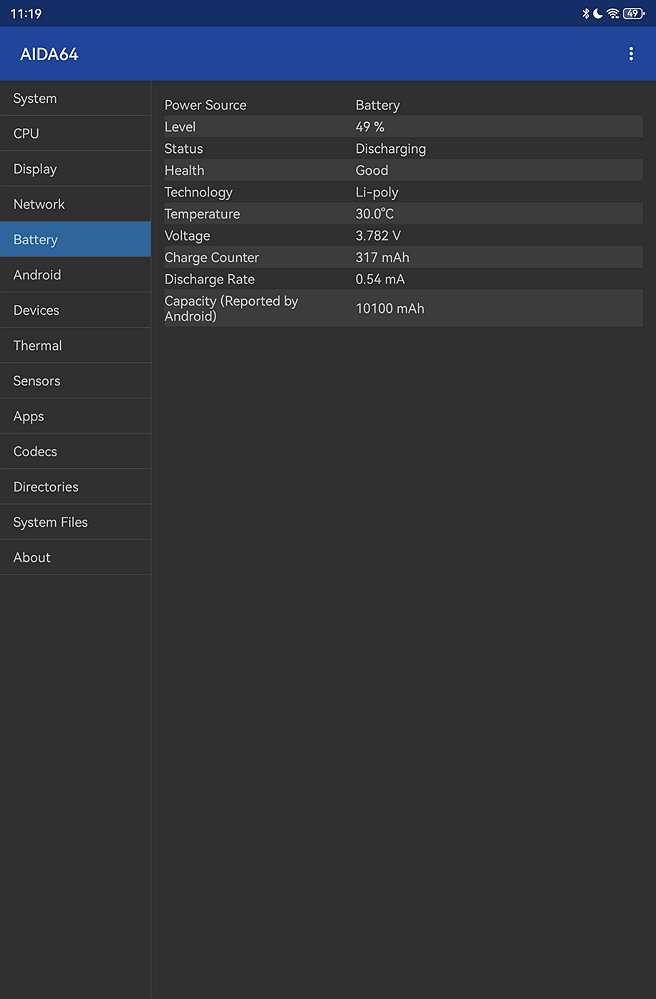The width and height of the screenshot is (656, 999).
Task: Click the AIDA64 app title
Action: [x=49, y=54]
